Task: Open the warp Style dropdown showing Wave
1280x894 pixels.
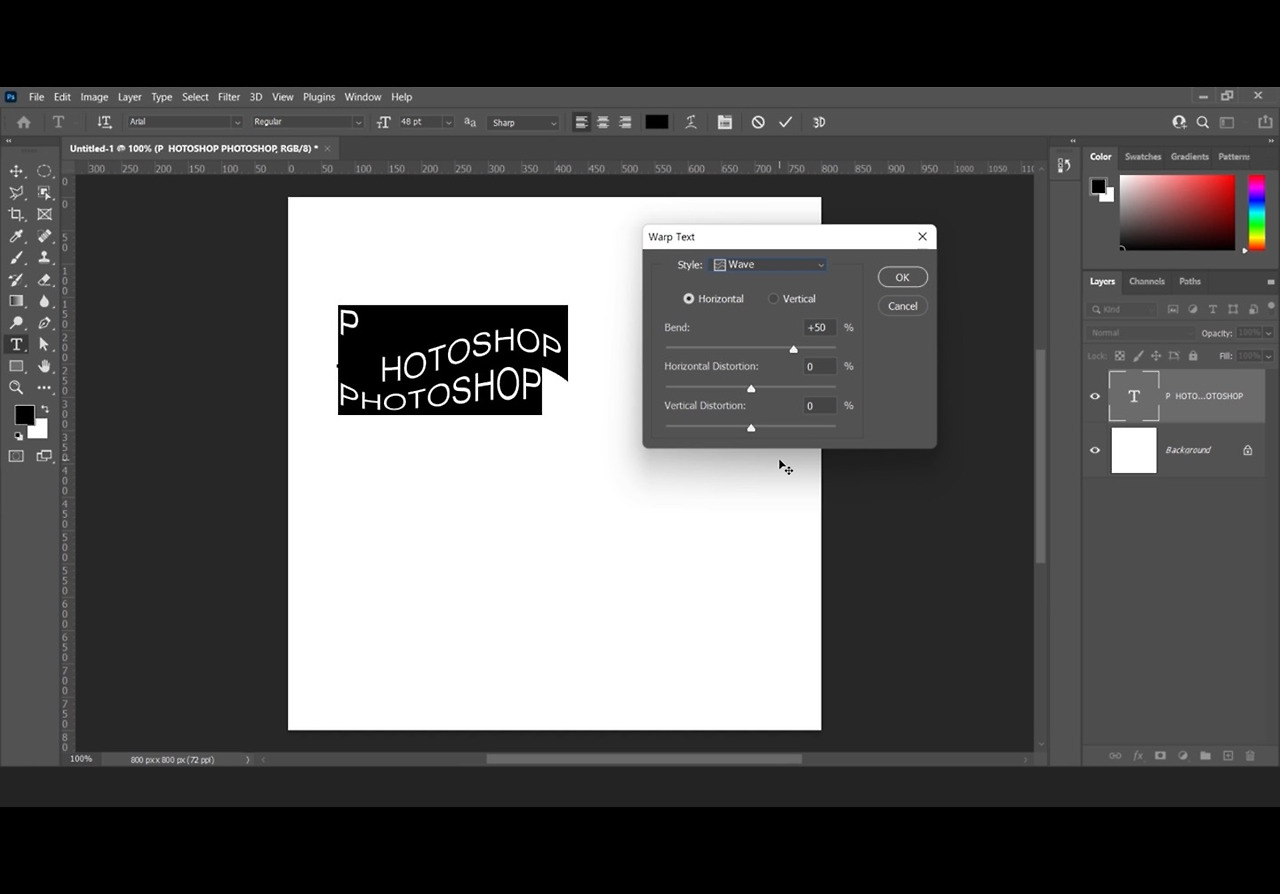Action: [768, 265]
